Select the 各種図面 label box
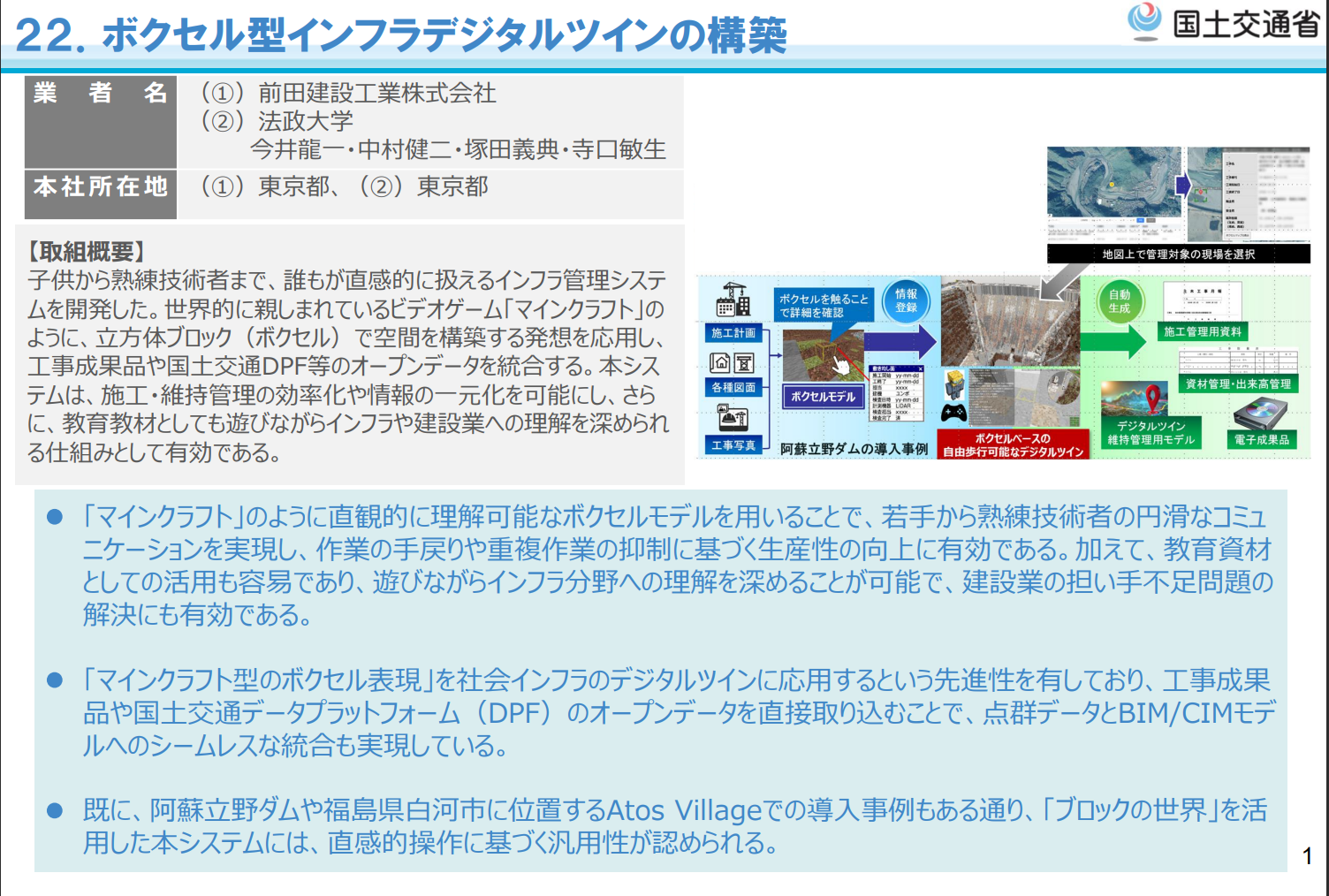The width and height of the screenshot is (1329, 896). pos(733,387)
